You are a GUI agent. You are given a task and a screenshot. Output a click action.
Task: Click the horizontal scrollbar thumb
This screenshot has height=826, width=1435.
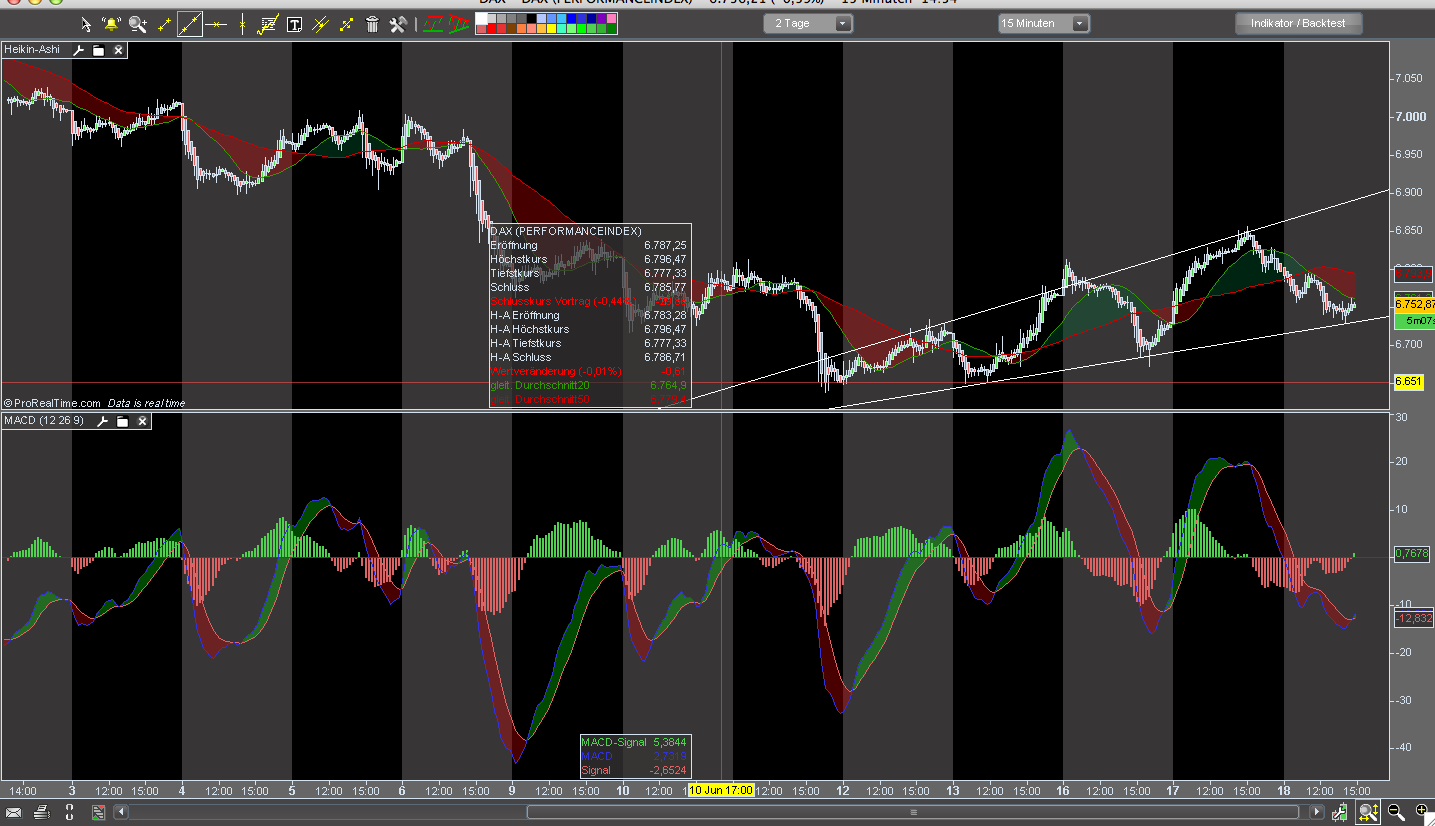pyautogui.click(x=913, y=812)
